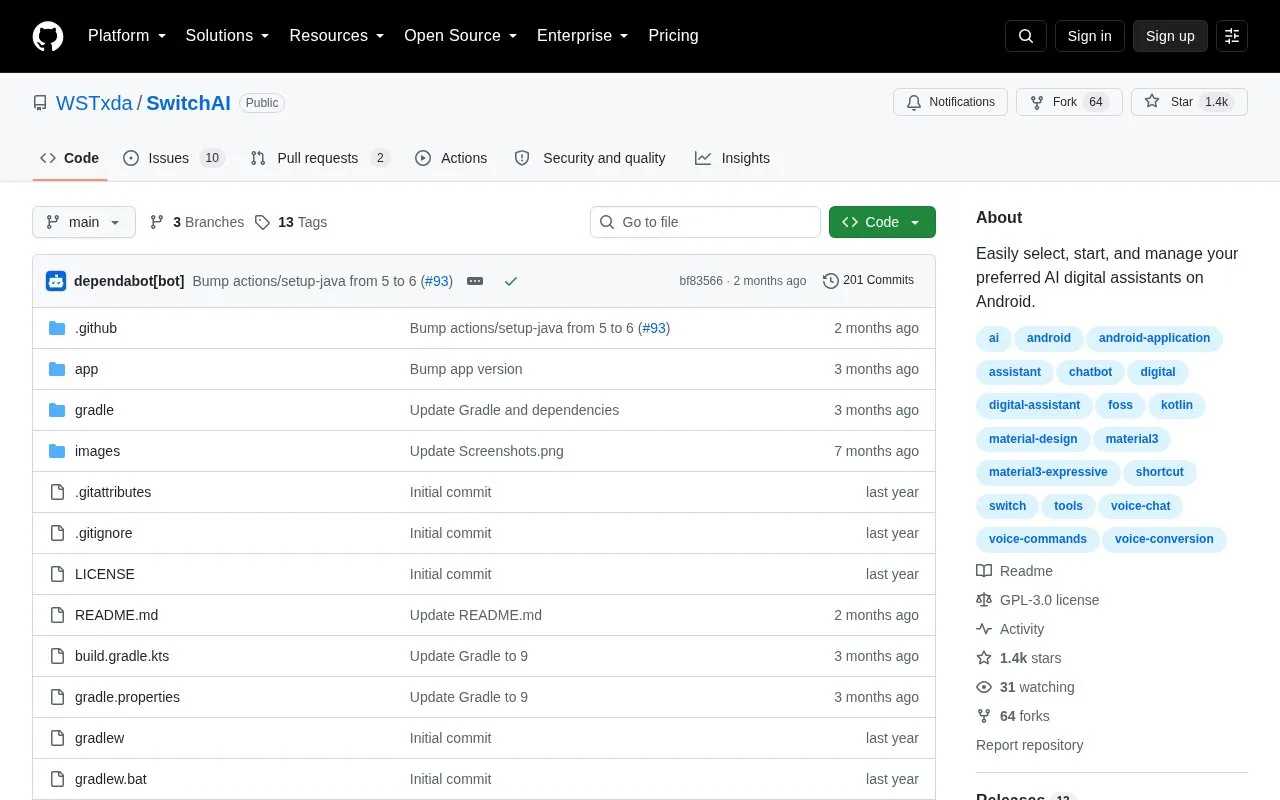Click the tag icon beside 13 Tags
Viewport: 1280px width, 800px height.
262,222
